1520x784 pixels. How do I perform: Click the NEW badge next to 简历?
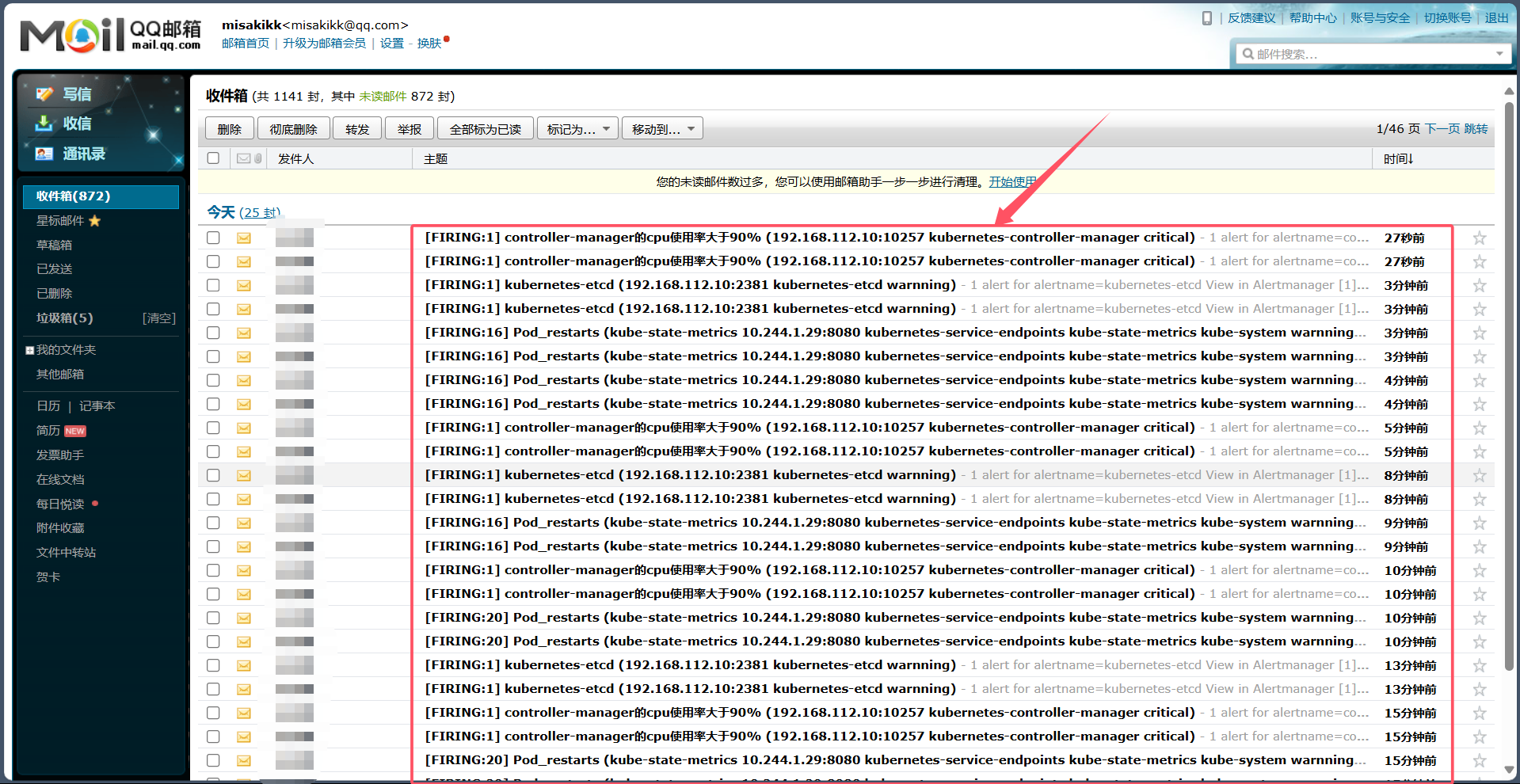(x=75, y=431)
